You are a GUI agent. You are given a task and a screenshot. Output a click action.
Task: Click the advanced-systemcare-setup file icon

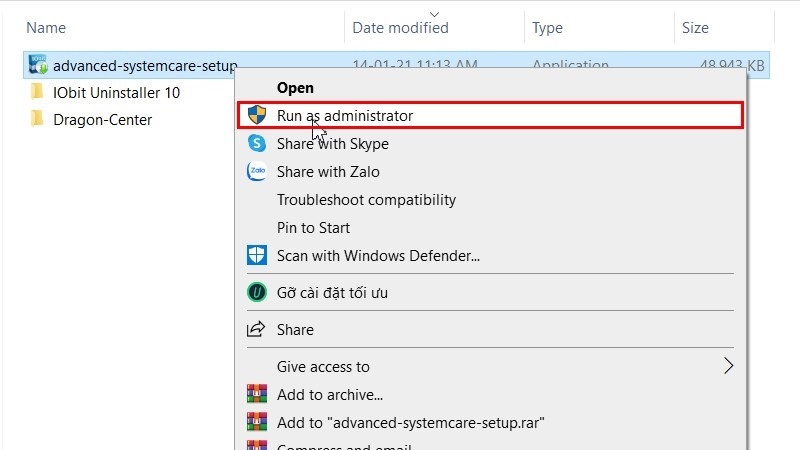coord(39,66)
